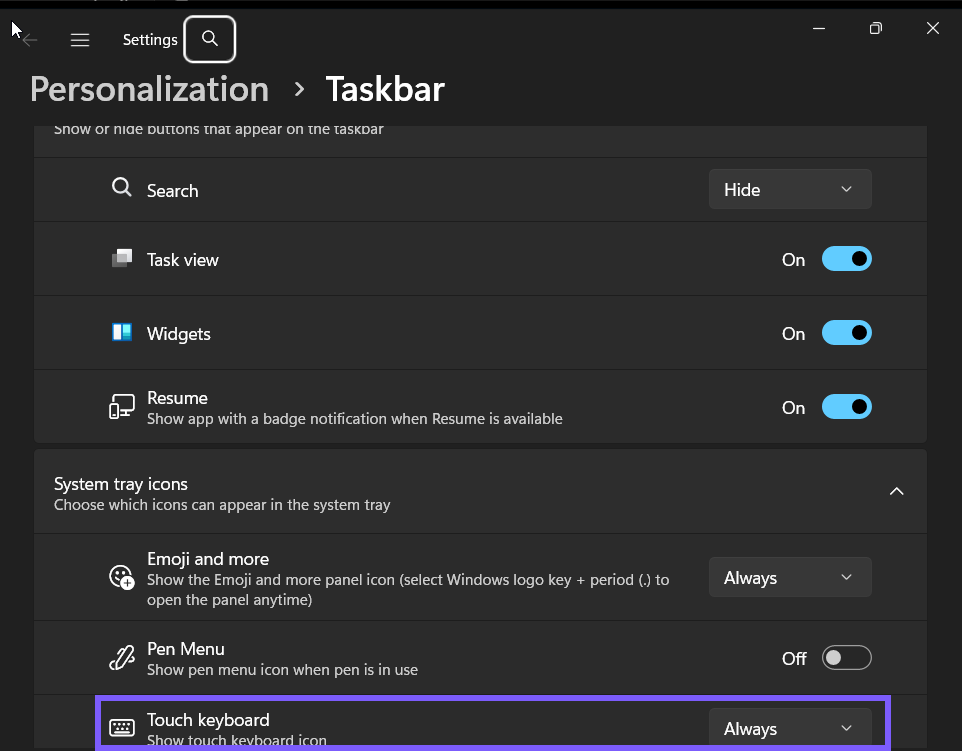962x751 pixels.
Task: Click 'Choose which icons can appear in the system tray'
Action: (222, 504)
